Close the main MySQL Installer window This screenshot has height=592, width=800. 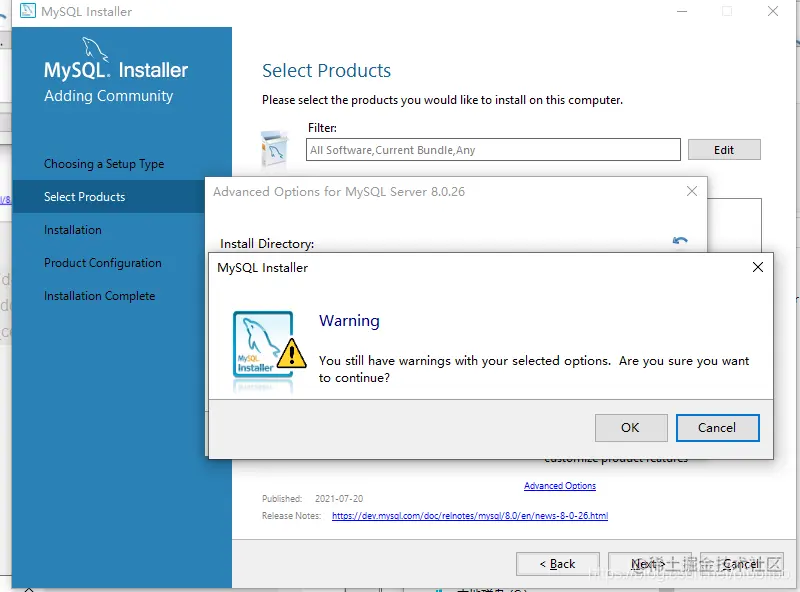pyautogui.click(x=772, y=11)
